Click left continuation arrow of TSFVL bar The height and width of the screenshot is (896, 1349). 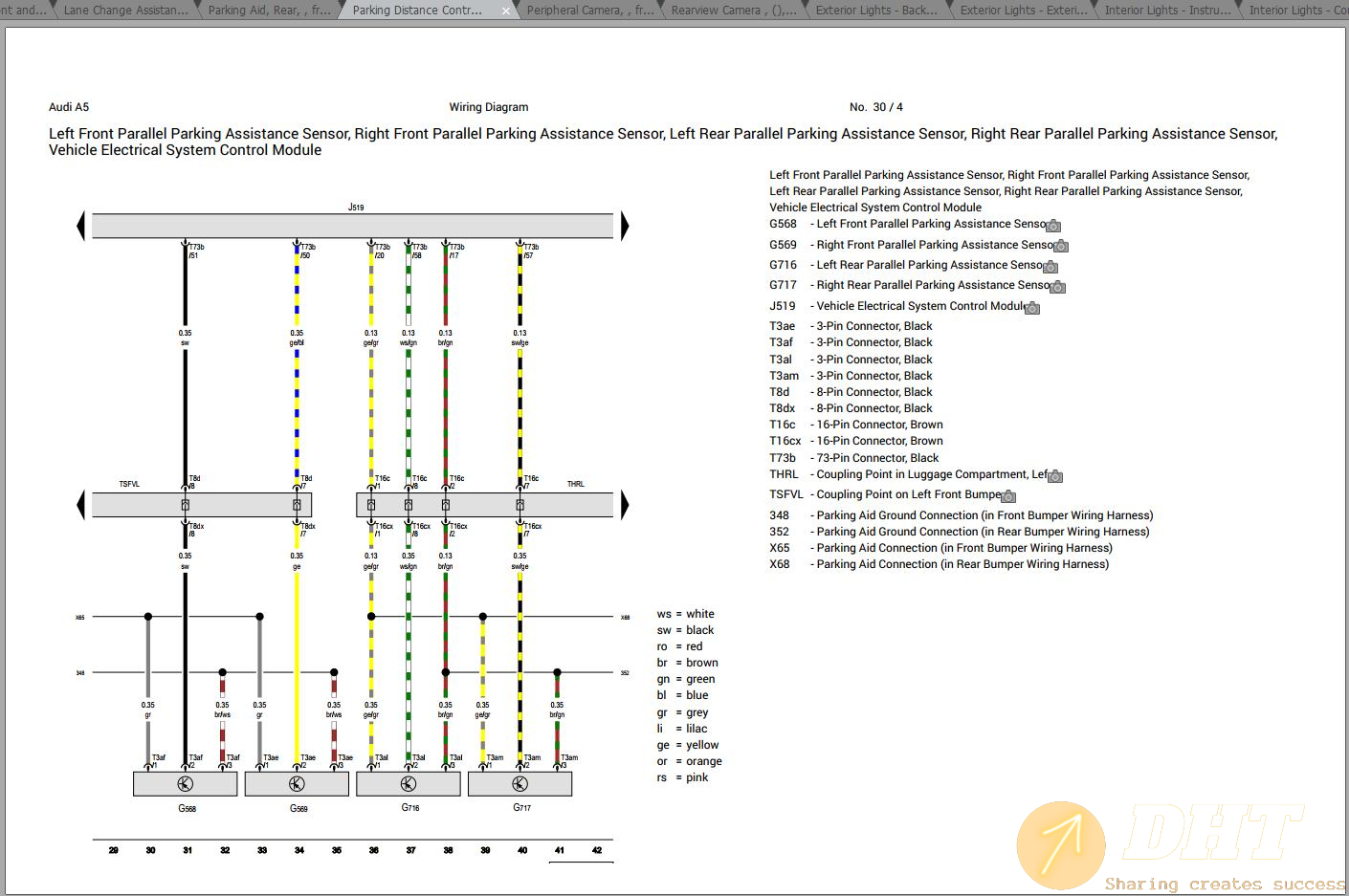pos(81,504)
